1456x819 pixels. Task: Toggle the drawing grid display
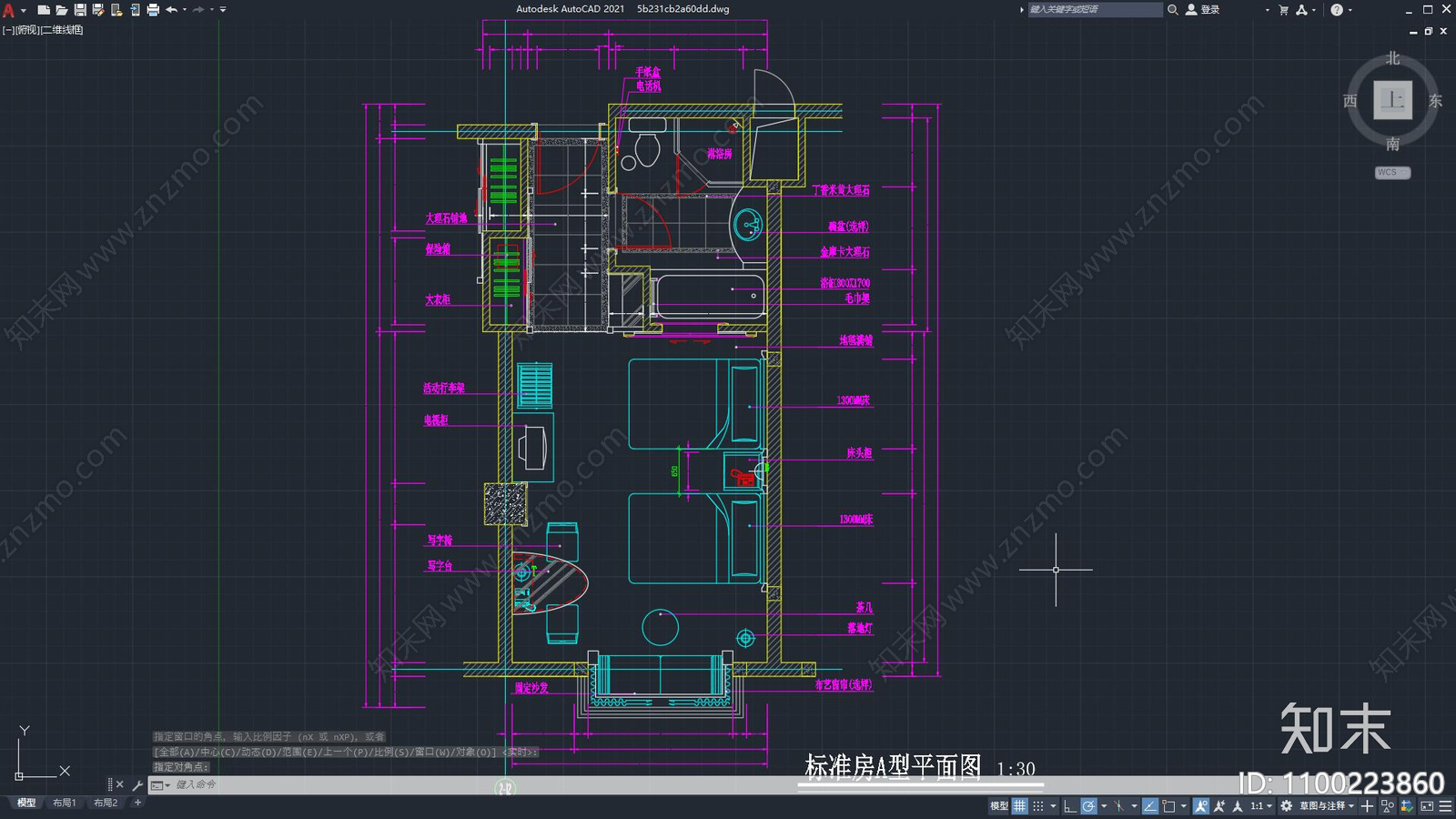click(x=1020, y=806)
